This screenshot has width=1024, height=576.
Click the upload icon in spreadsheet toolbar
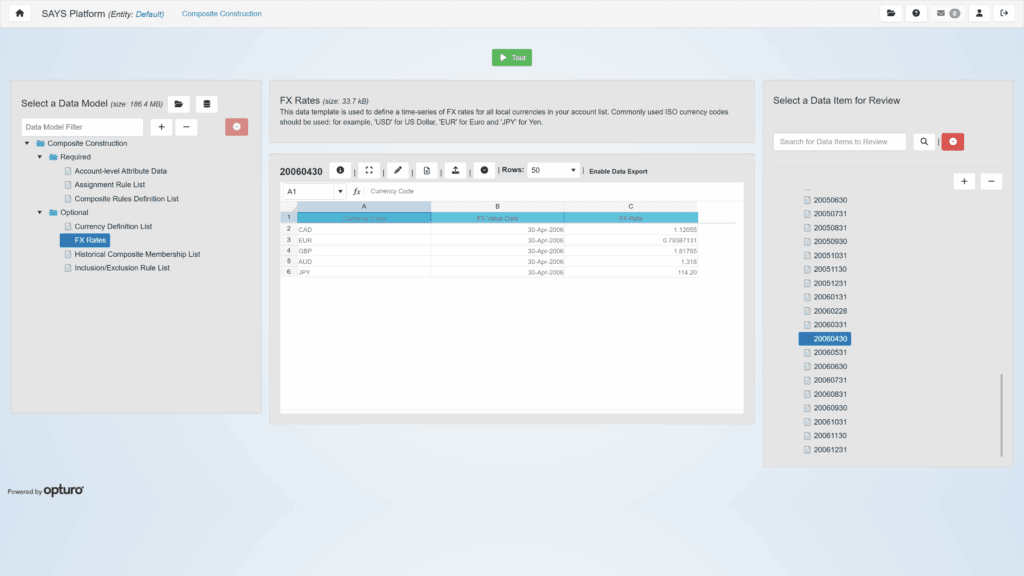point(455,171)
